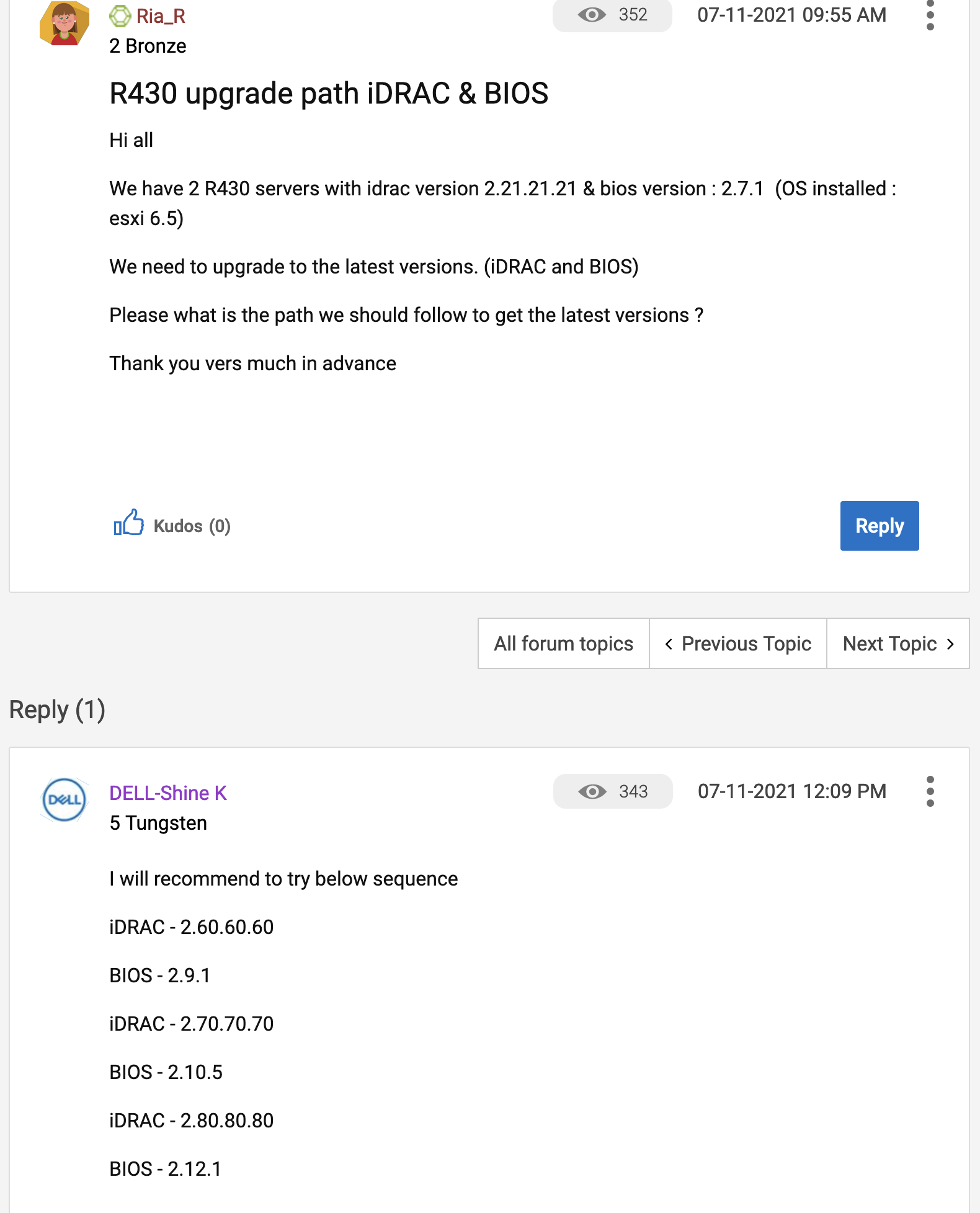Click Ria_R's user avatar image

click(x=65, y=22)
